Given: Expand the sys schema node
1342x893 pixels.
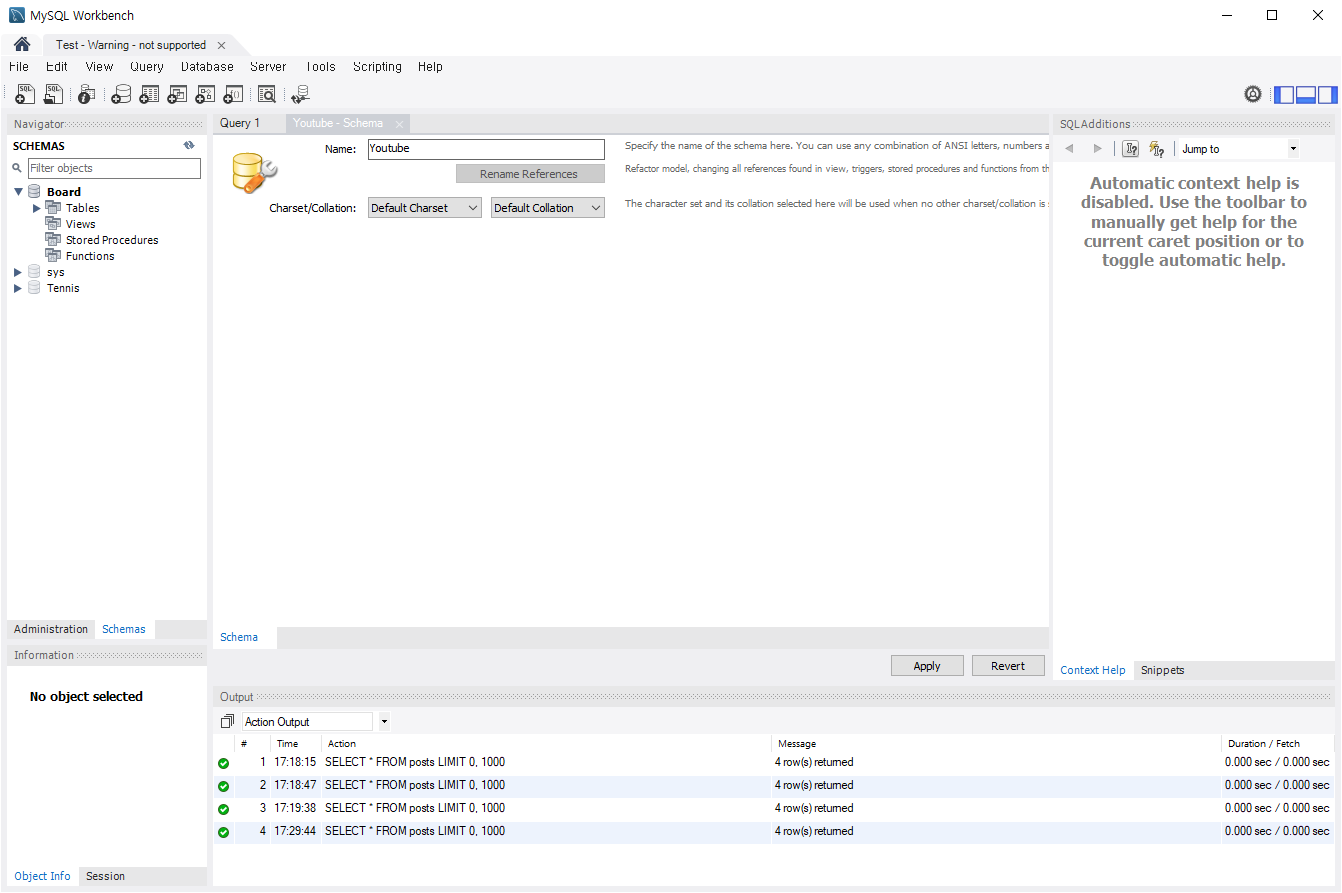Looking at the screenshot, I should pyautogui.click(x=18, y=272).
